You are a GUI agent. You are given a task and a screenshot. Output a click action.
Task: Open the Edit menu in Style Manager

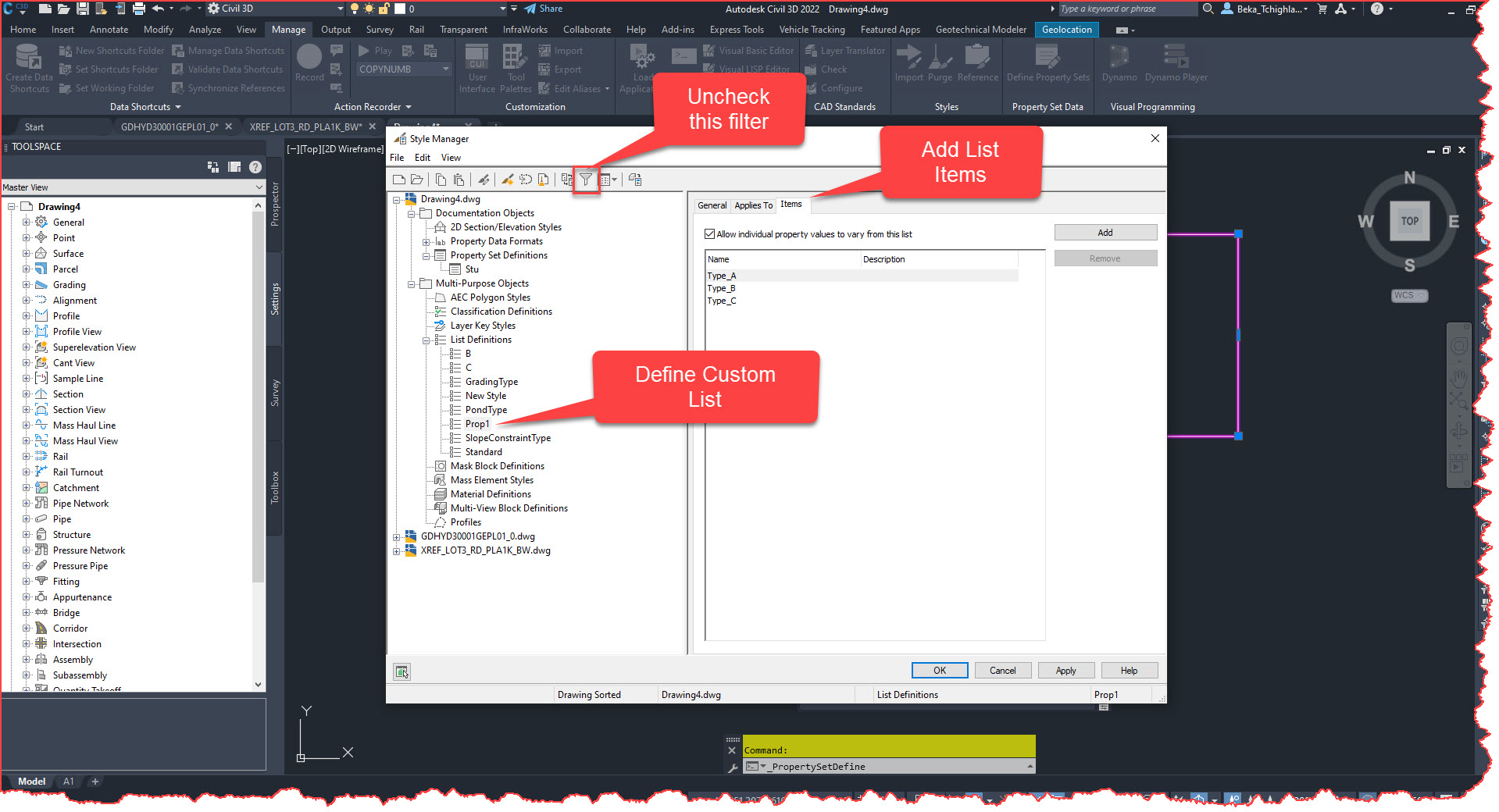click(422, 157)
